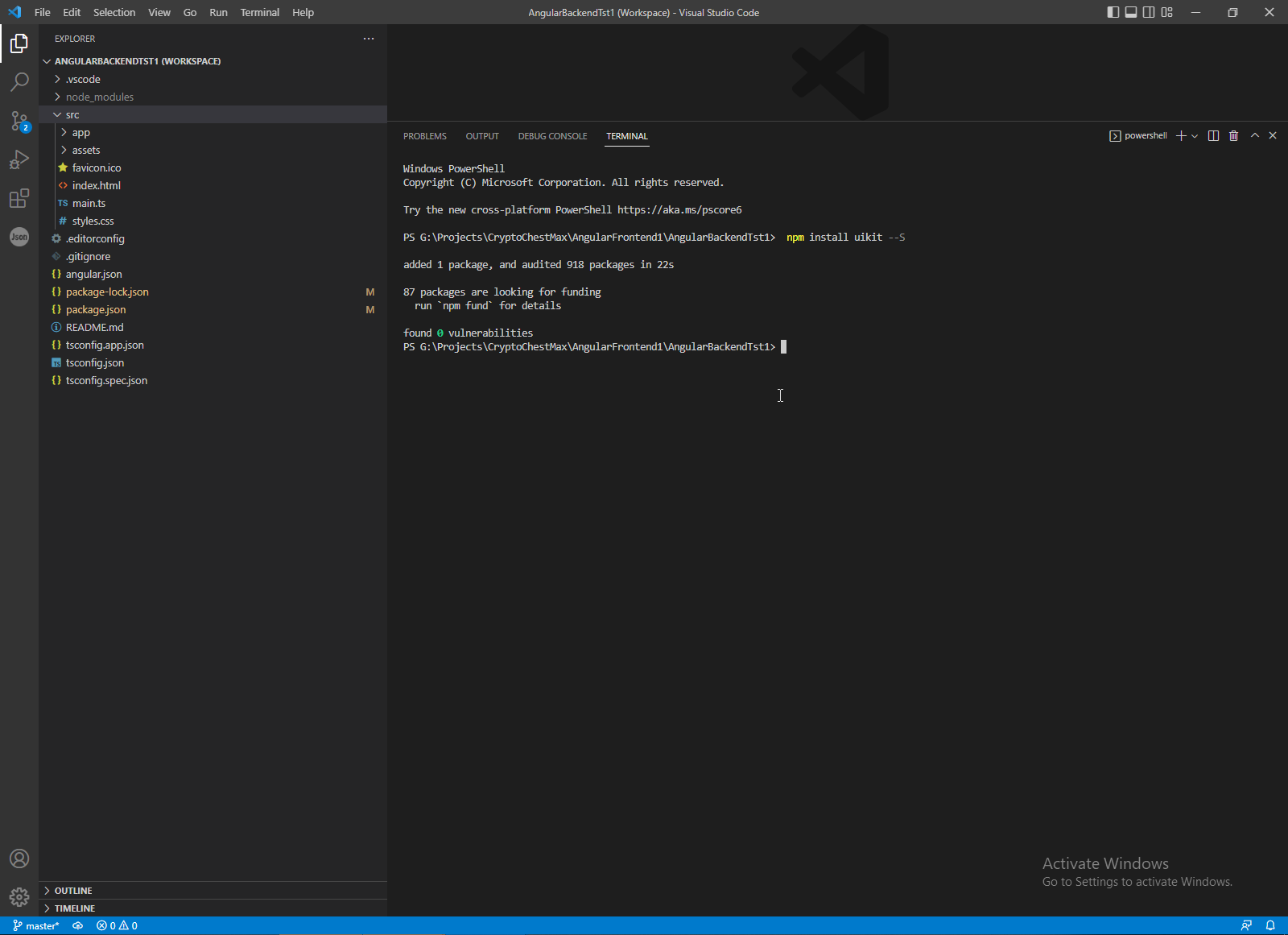Open package.json file
The width and height of the screenshot is (1288, 935).
click(x=213, y=309)
